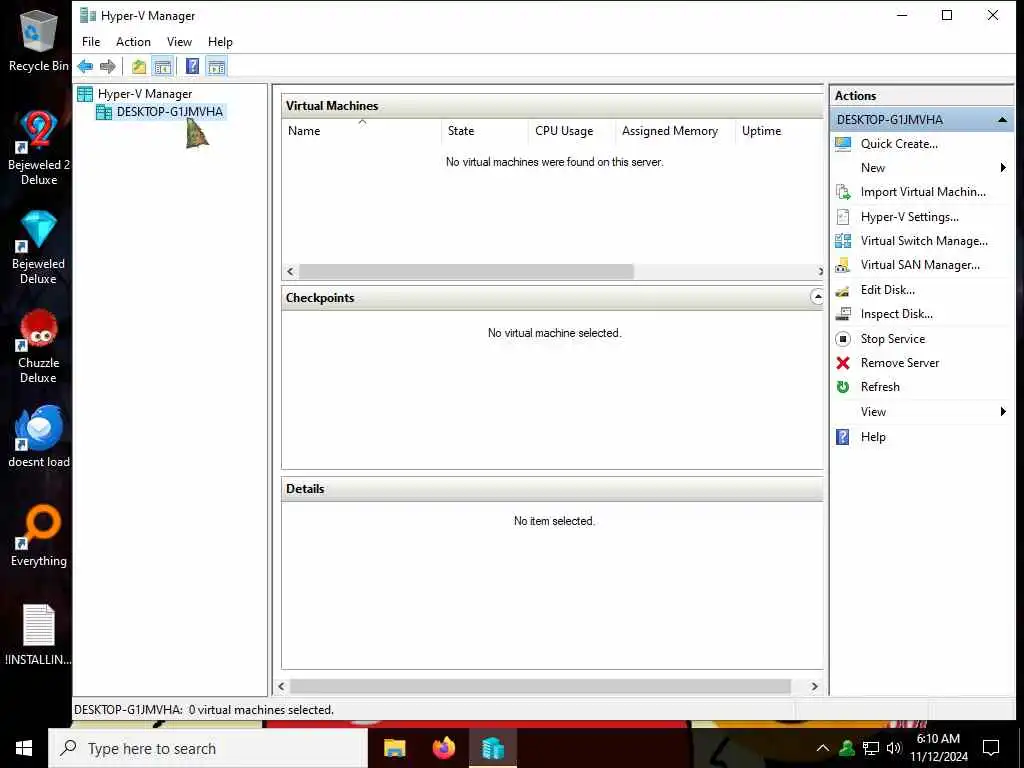Click the Help icon in Actions pane

tap(843, 437)
